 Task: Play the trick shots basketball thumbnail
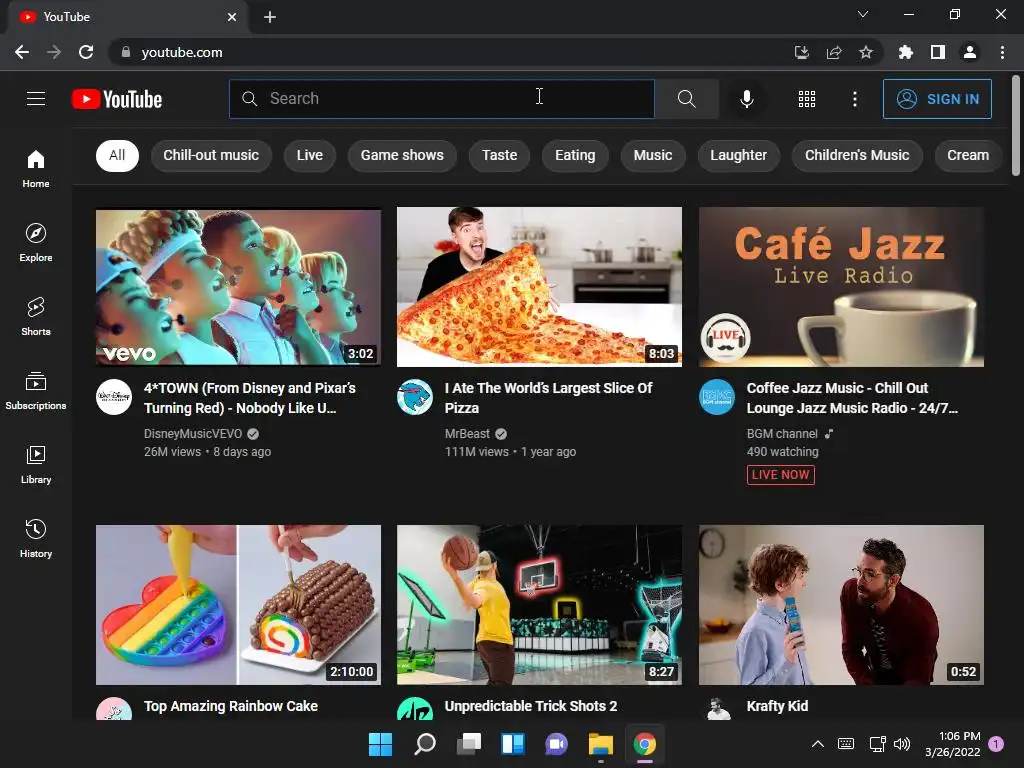pos(539,605)
